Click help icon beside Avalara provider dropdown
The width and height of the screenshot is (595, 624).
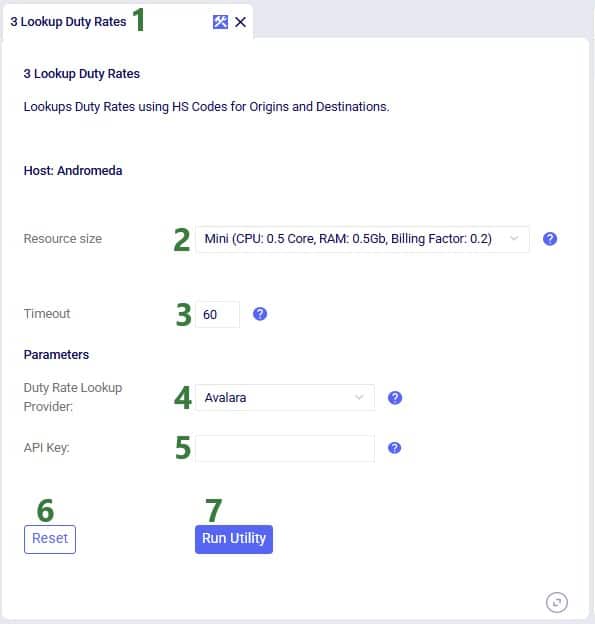coord(395,398)
